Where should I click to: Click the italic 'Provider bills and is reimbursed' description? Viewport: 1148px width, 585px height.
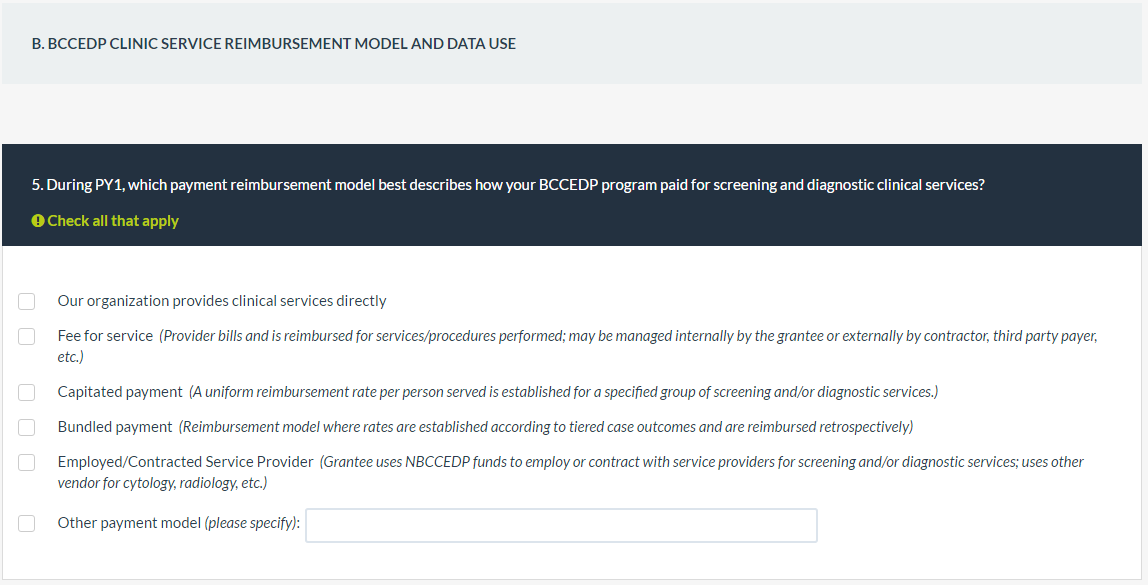628,336
